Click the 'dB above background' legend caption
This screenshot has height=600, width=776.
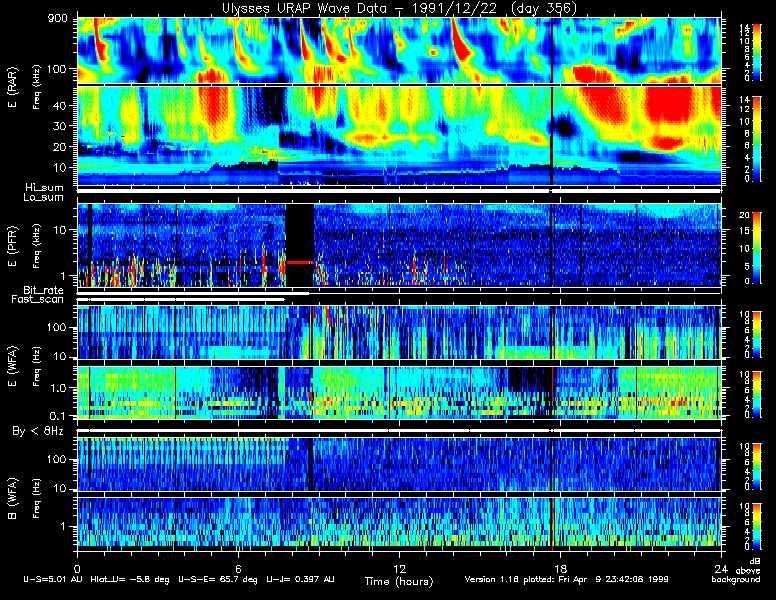click(736, 570)
